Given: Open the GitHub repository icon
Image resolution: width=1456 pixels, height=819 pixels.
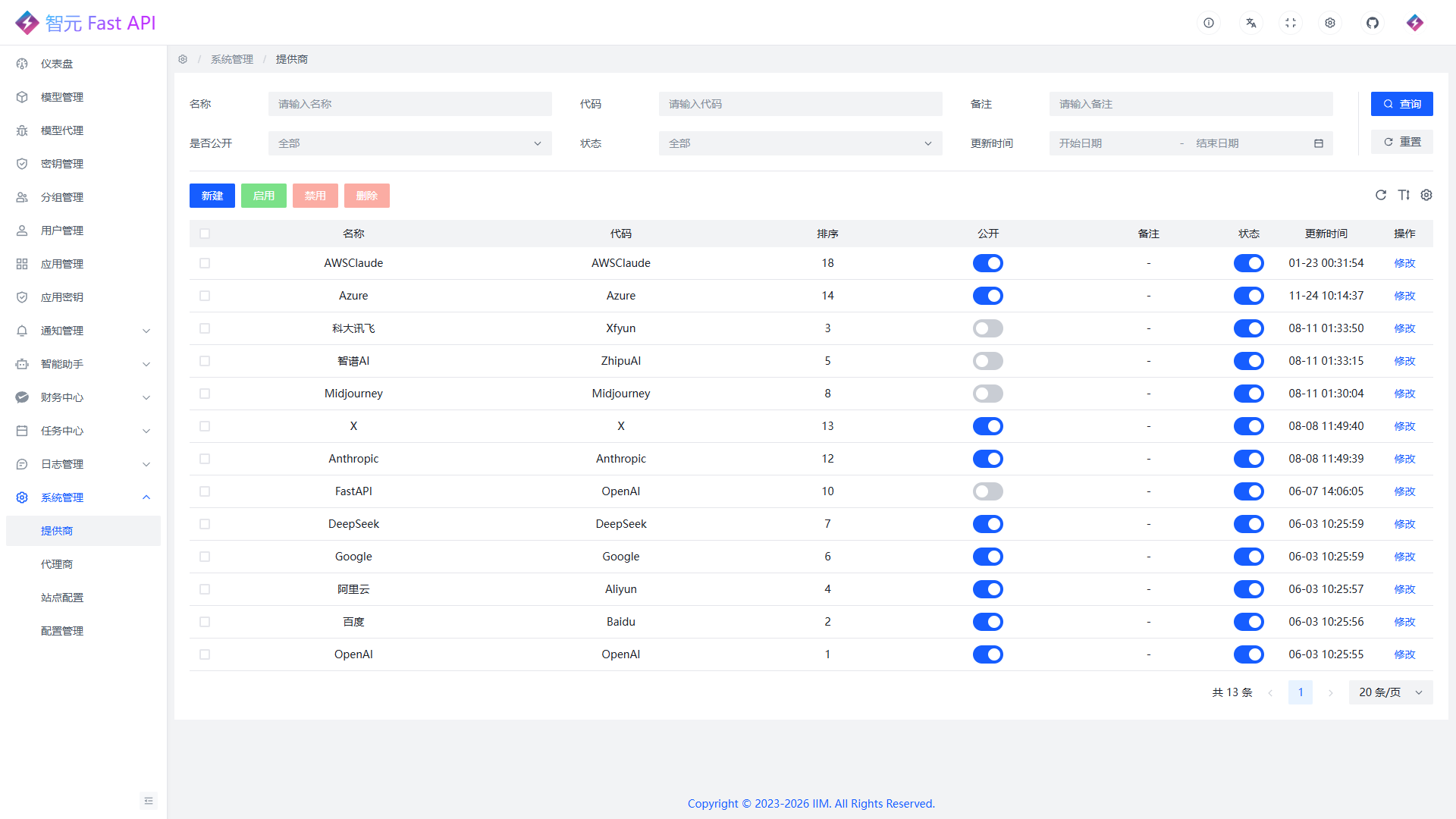Looking at the screenshot, I should point(1372,23).
